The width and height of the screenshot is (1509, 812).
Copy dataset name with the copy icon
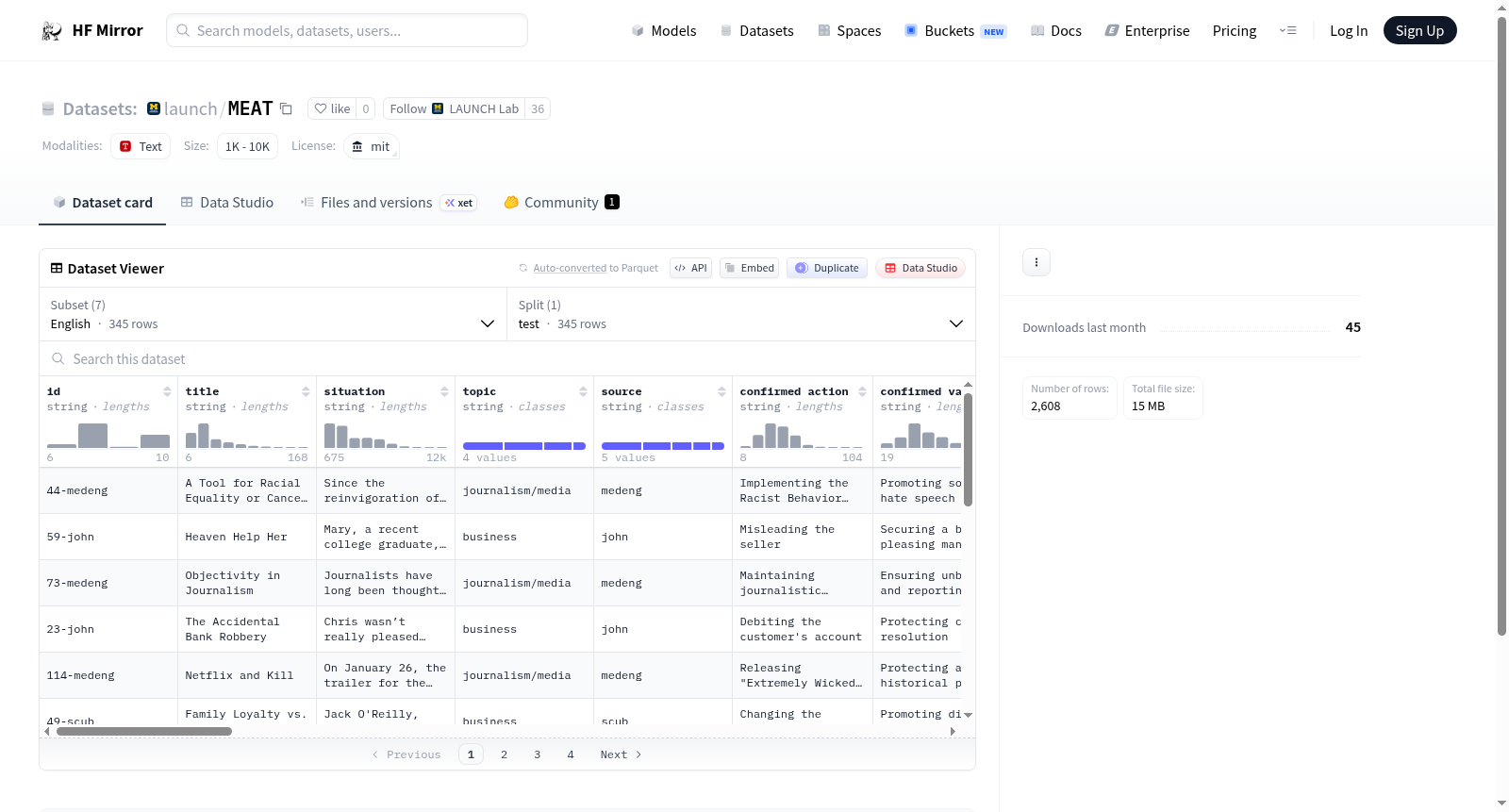click(286, 108)
